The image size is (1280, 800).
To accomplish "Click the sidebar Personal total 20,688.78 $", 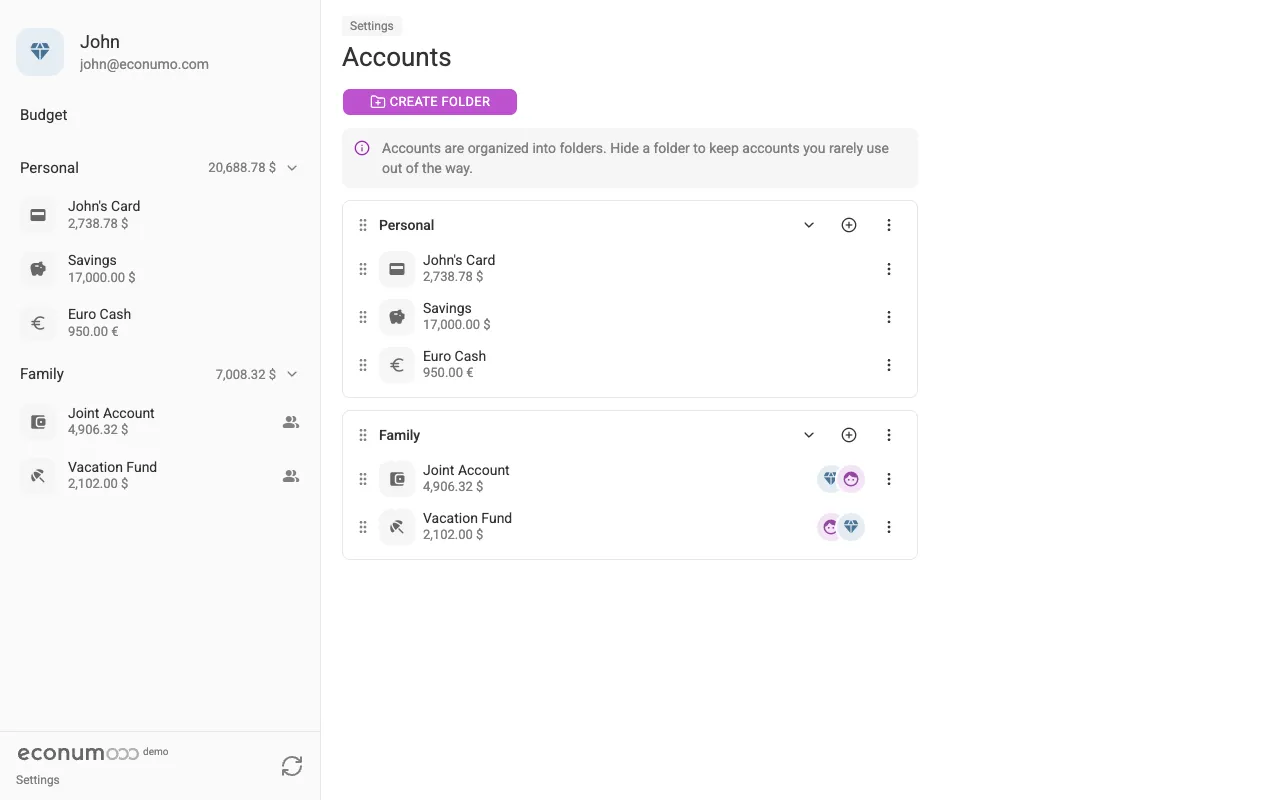I will [x=242, y=168].
